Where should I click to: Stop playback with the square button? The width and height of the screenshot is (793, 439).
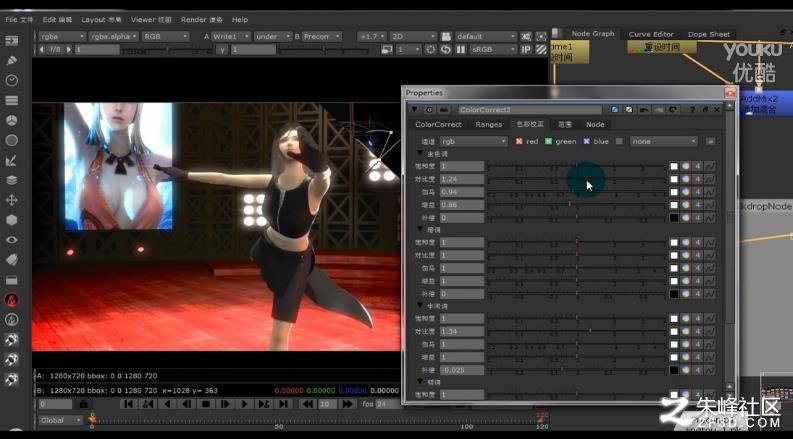click(206, 404)
